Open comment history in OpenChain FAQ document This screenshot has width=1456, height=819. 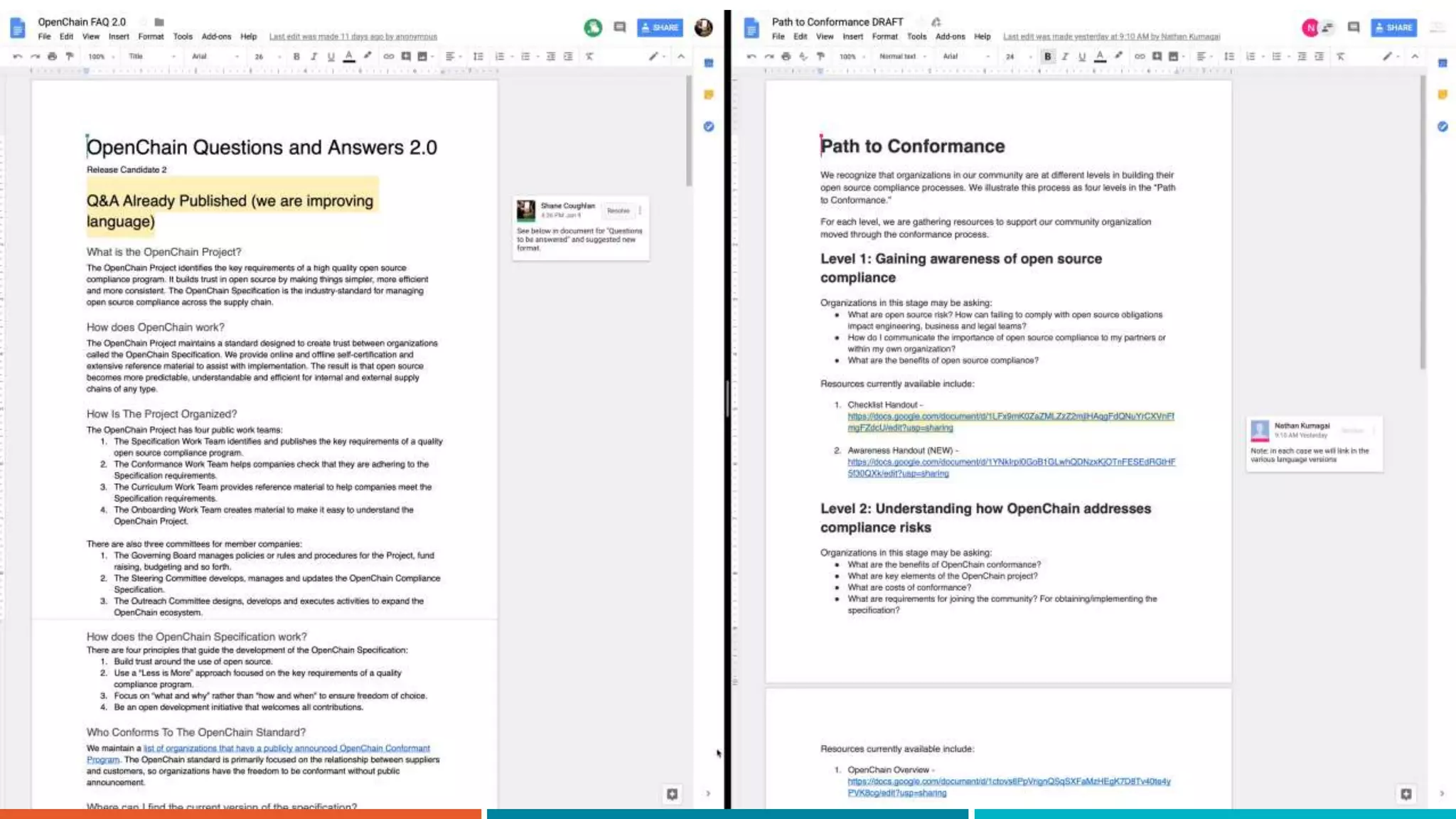click(x=620, y=27)
